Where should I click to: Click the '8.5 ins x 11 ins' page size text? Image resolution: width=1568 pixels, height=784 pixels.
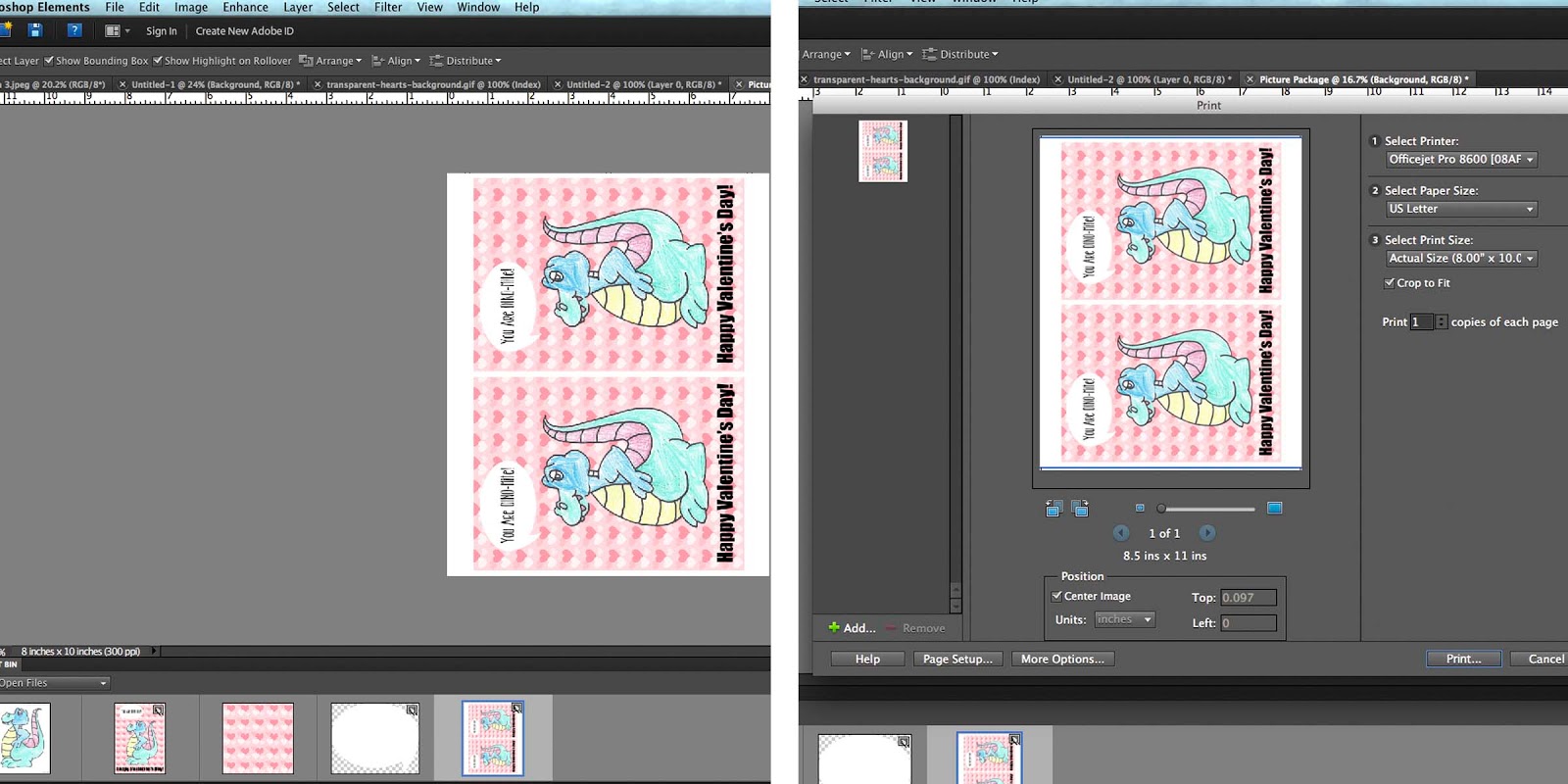[x=1165, y=556]
